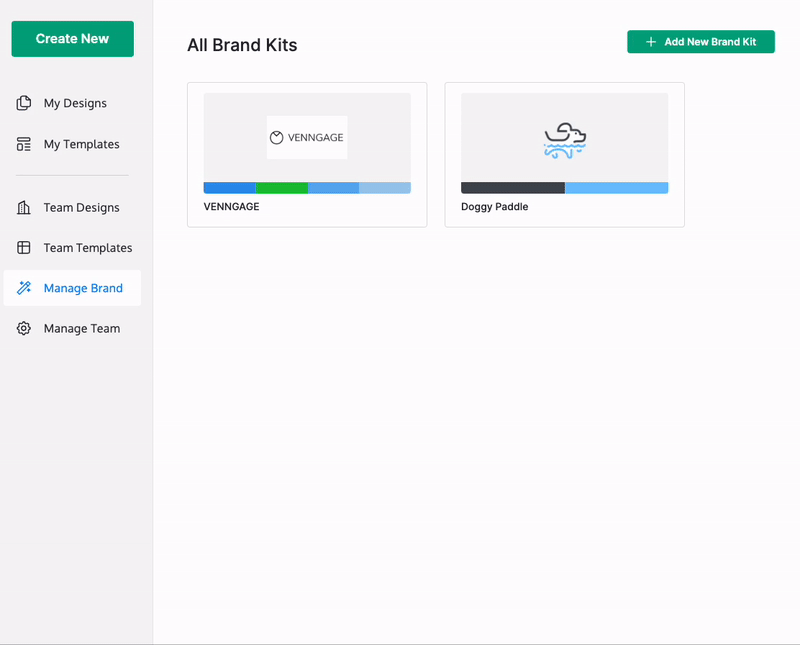Viewport: 800px width, 645px height.
Task: Click the plus icon on Add New Brand Kit
Action: 651,42
